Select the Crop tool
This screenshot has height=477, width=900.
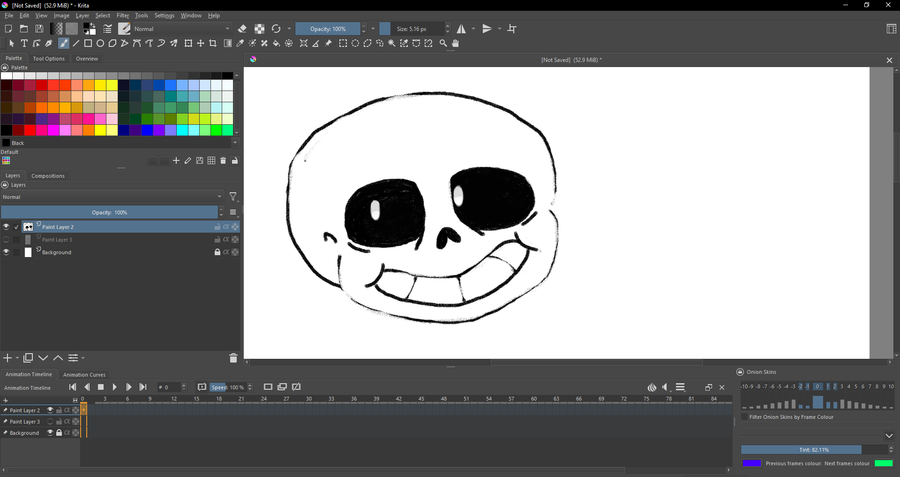click(213, 43)
